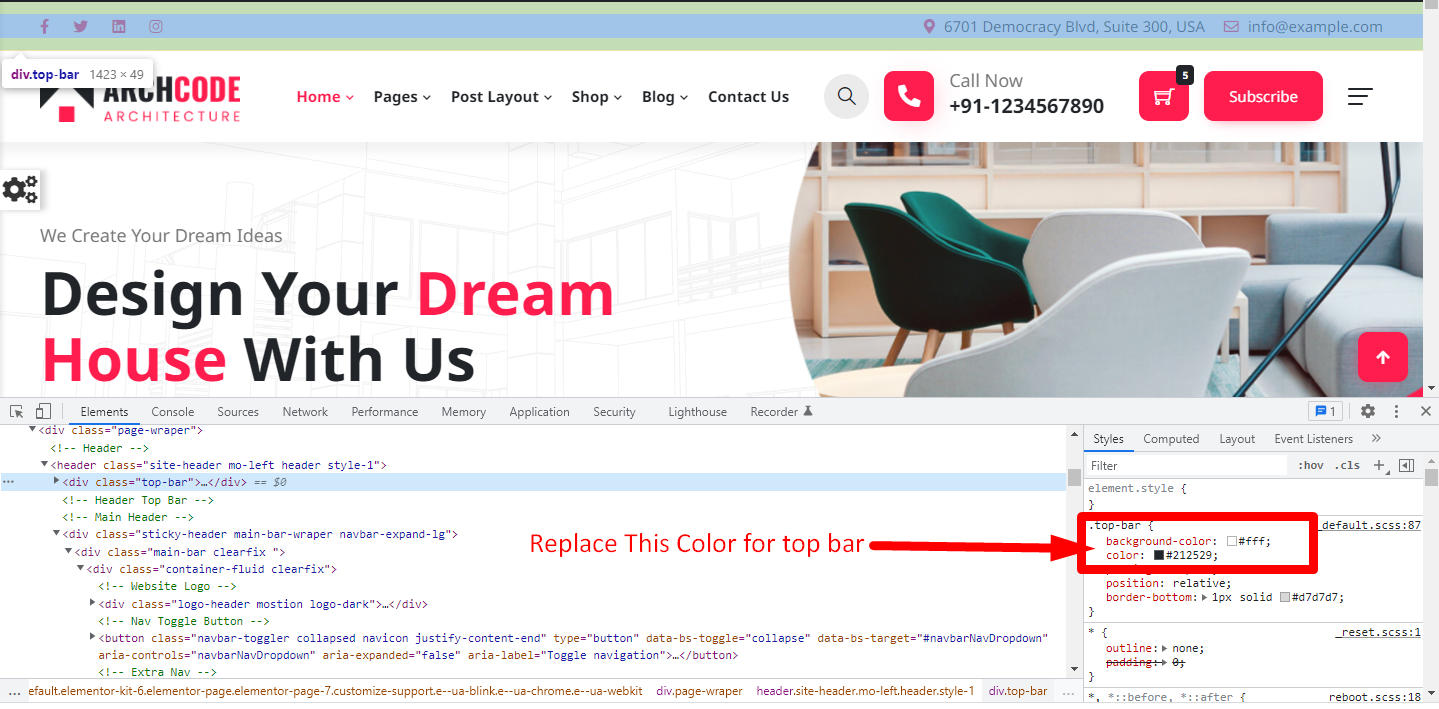Click the Archcode Architecture logo
The width and height of the screenshot is (1439, 709).
coord(140,97)
